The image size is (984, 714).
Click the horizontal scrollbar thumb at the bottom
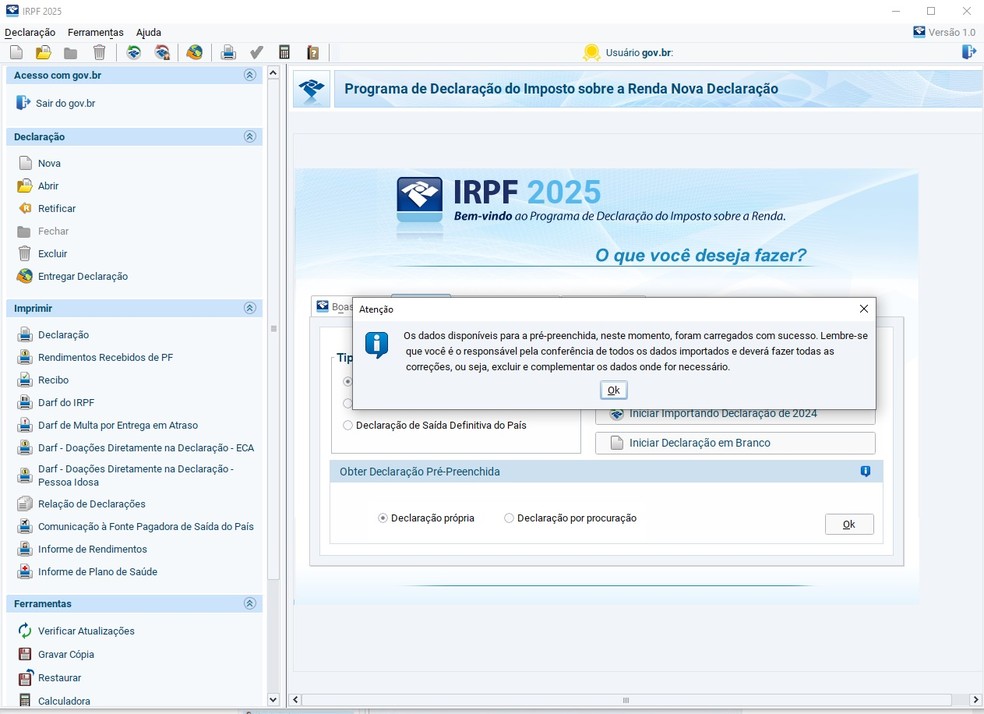[x=626, y=700]
